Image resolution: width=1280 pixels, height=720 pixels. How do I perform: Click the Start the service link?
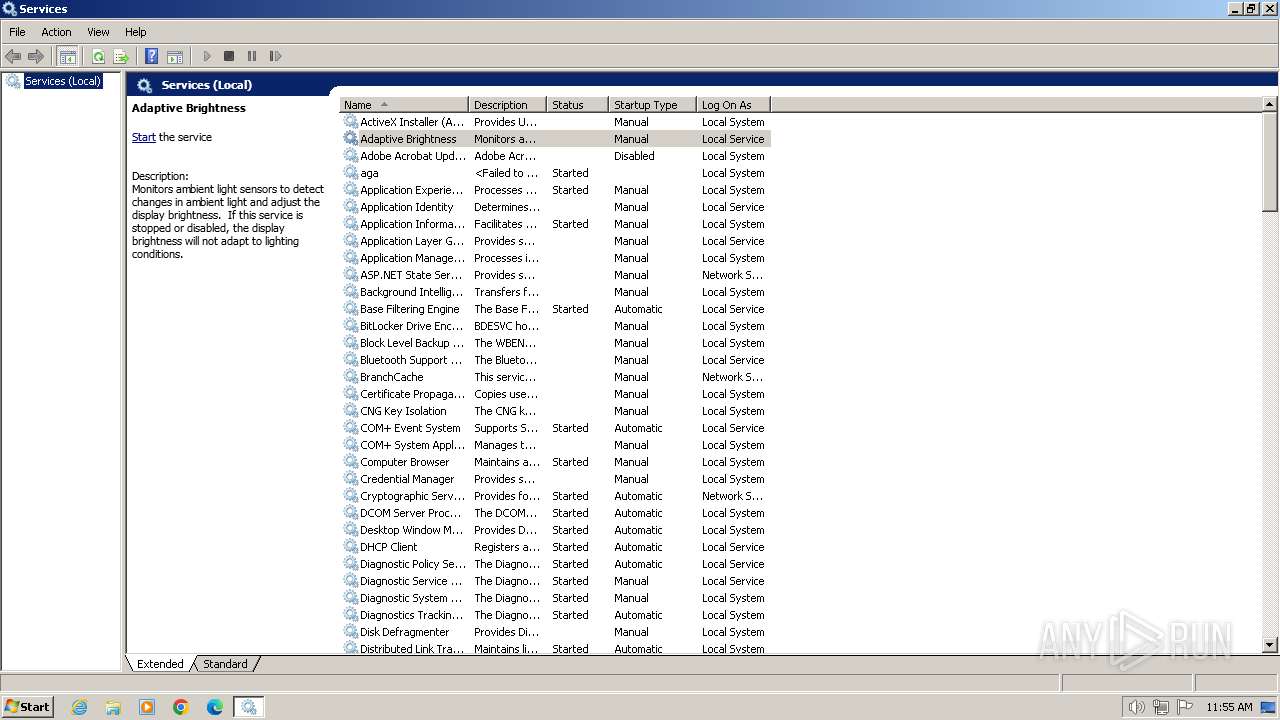[x=144, y=137]
